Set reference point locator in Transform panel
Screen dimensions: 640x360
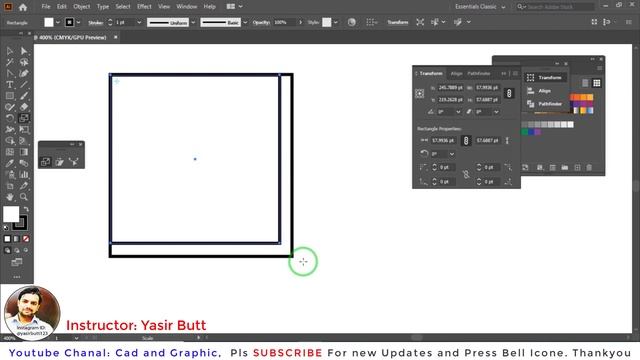point(419,93)
